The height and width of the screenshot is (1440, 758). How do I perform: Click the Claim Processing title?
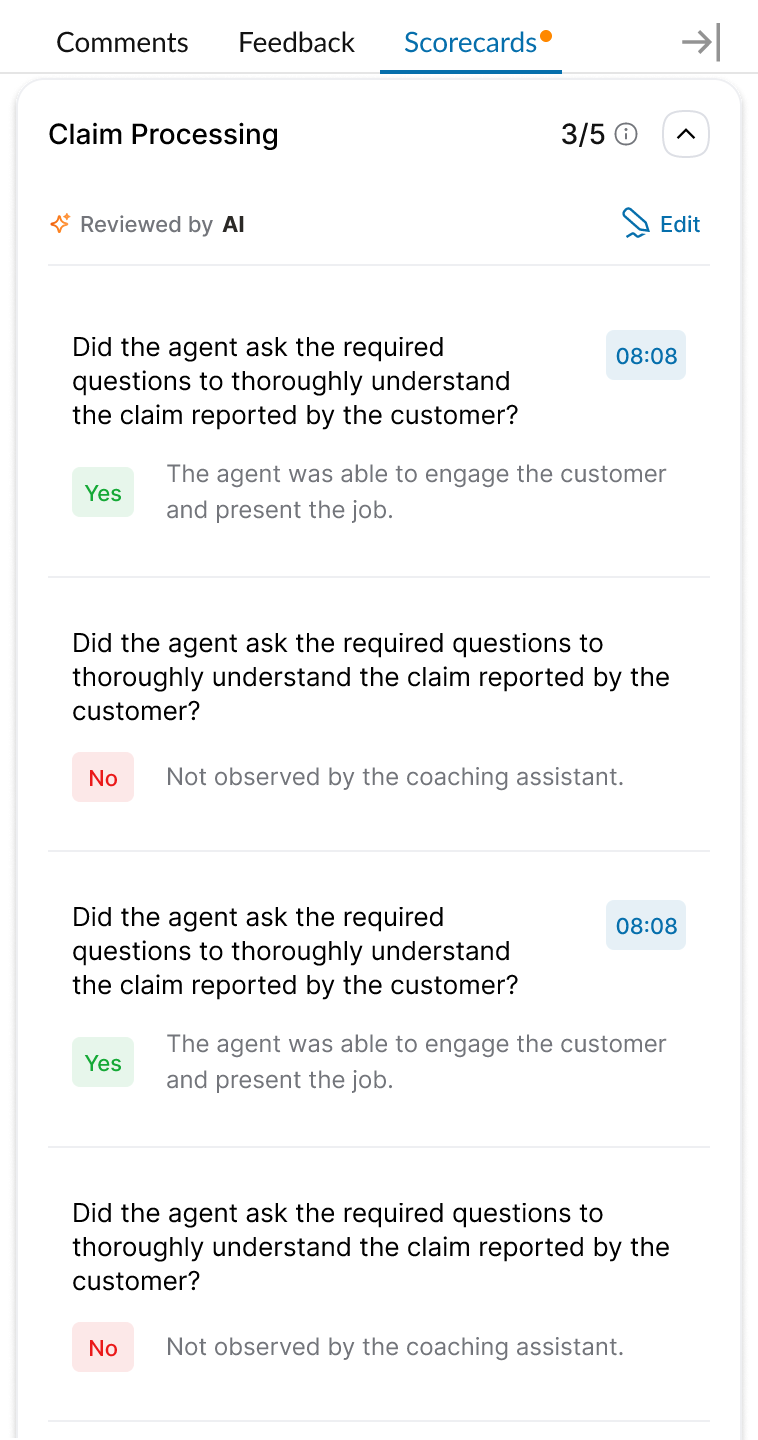click(163, 134)
